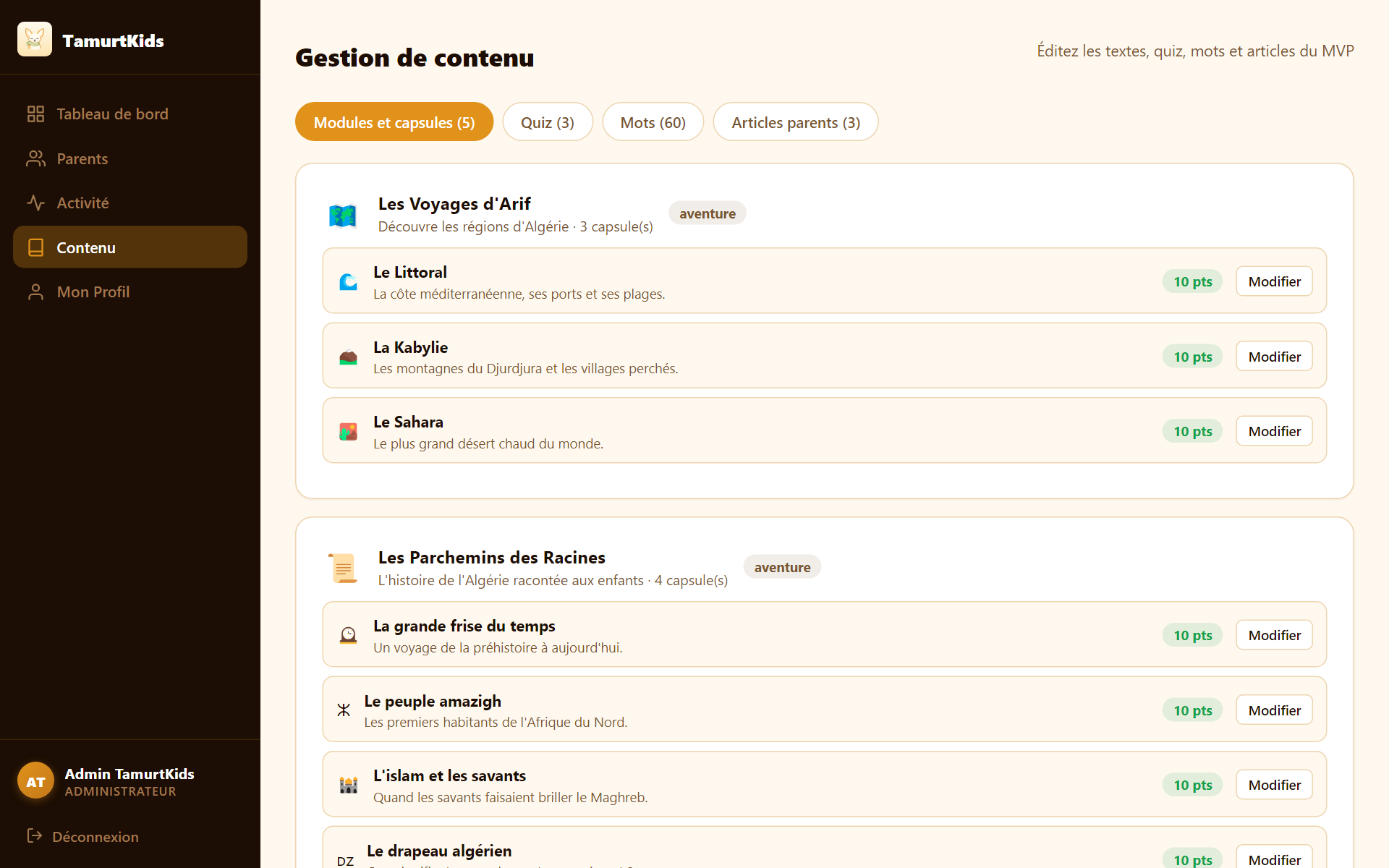Viewport: 1389px width, 868px height.
Task: Click the scroll icon of Les Parchemins des Racines
Action: pyautogui.click(x=342, y=569)
